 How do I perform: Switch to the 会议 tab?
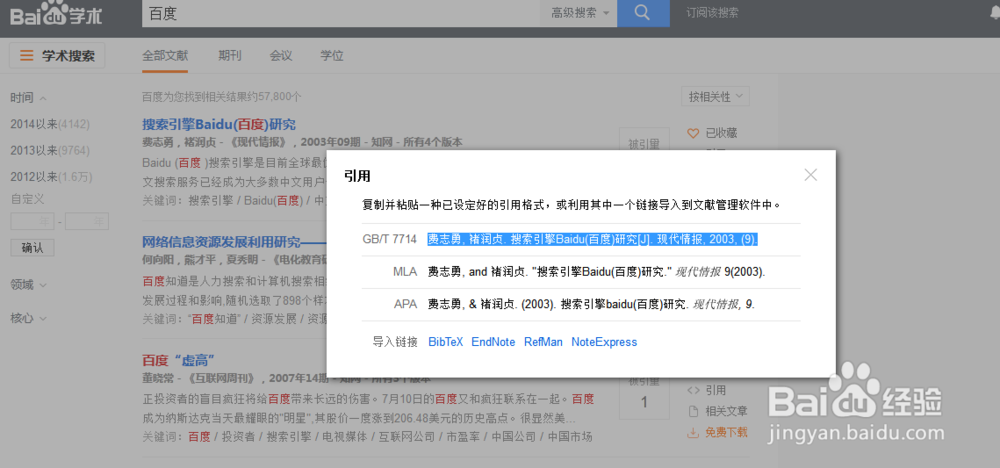click(281, 55)
